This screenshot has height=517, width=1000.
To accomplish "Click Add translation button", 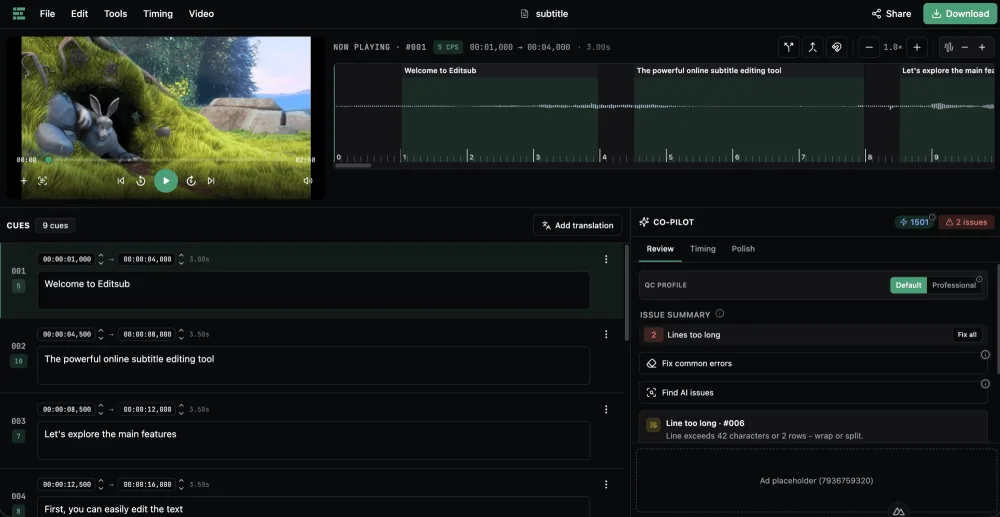I will coord(577,225).
